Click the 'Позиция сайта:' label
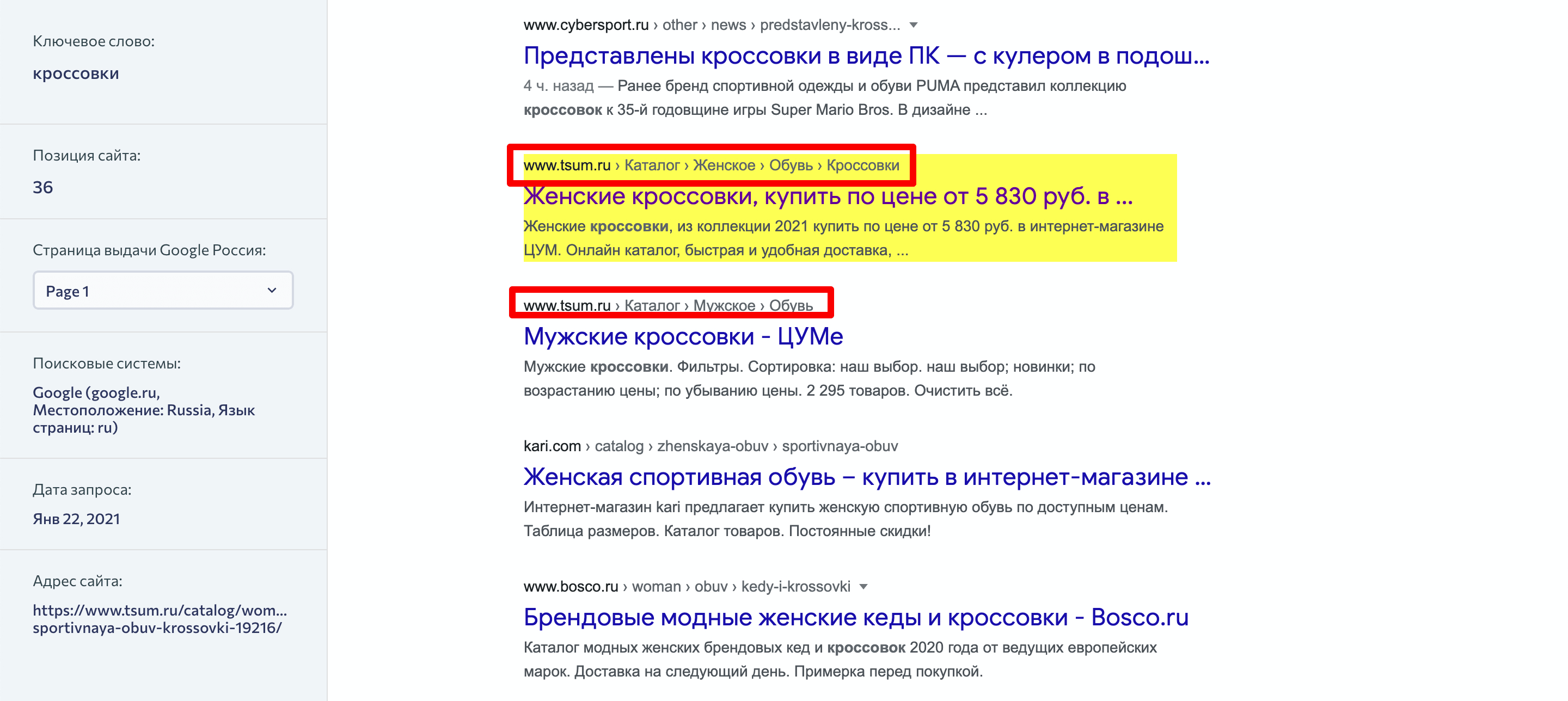 [x=87, y=156]
